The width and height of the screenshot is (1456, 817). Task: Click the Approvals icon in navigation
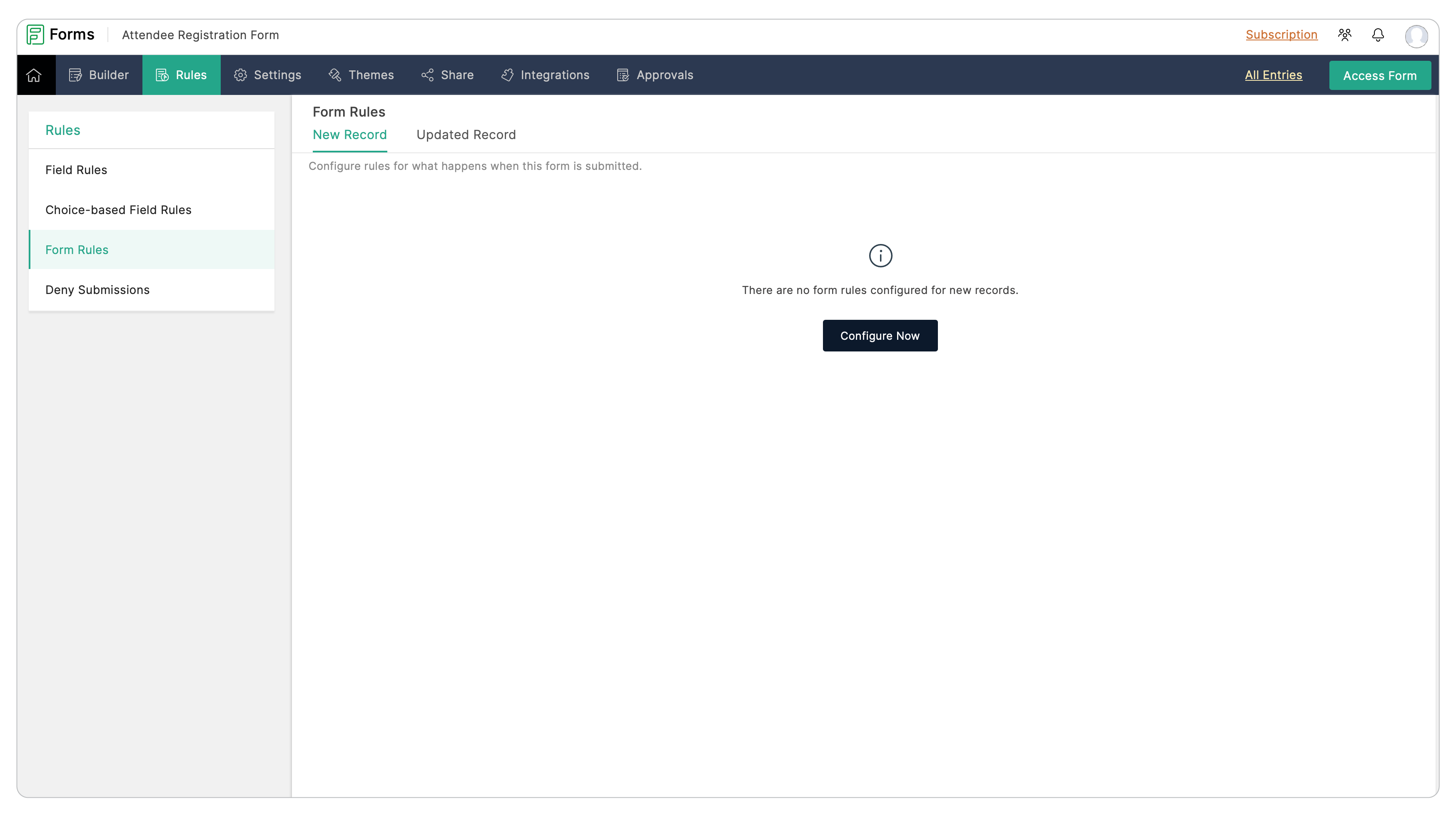(622, 75)
